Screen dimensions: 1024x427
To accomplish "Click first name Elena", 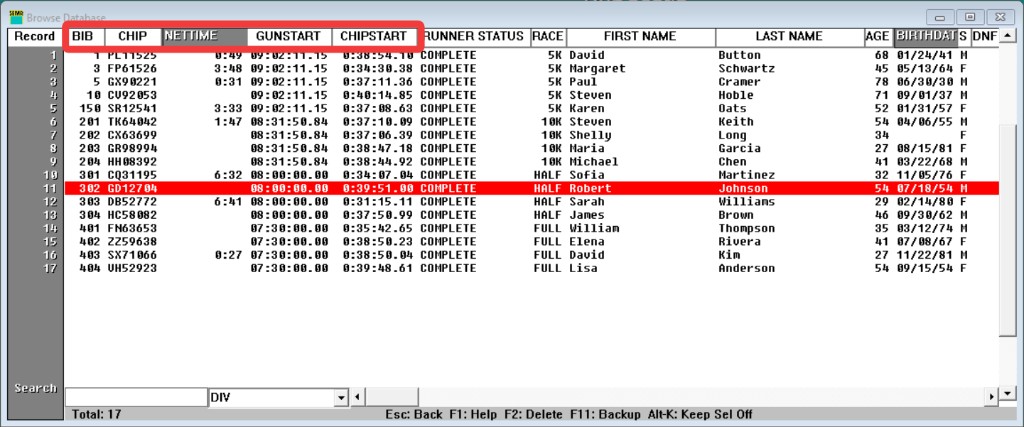I will click(x=586, y=242).
